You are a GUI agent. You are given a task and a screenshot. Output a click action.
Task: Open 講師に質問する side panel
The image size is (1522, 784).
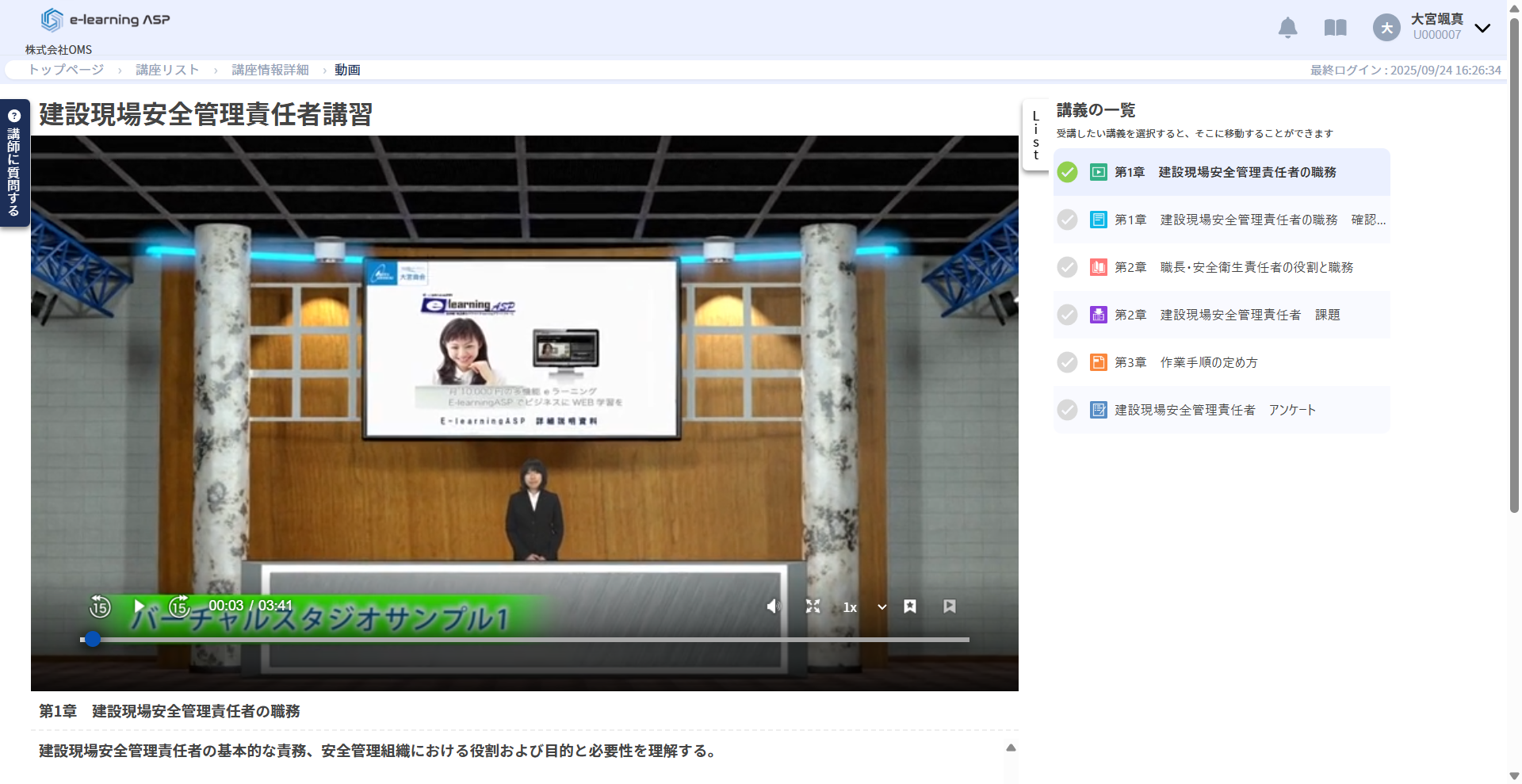(x=14, y=163)
